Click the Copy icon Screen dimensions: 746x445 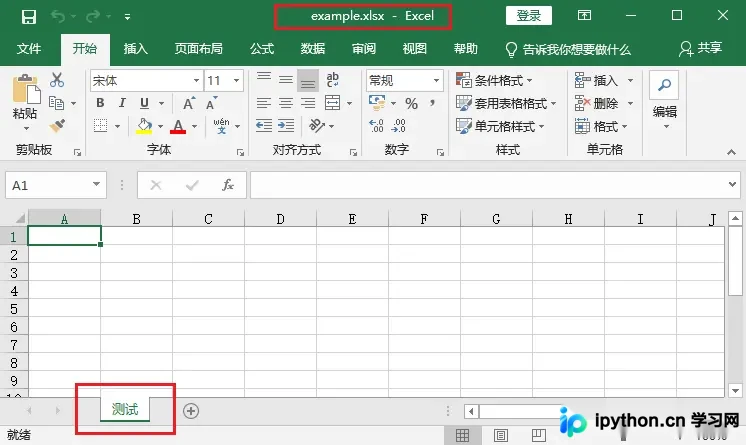click(x=57, y=103)
